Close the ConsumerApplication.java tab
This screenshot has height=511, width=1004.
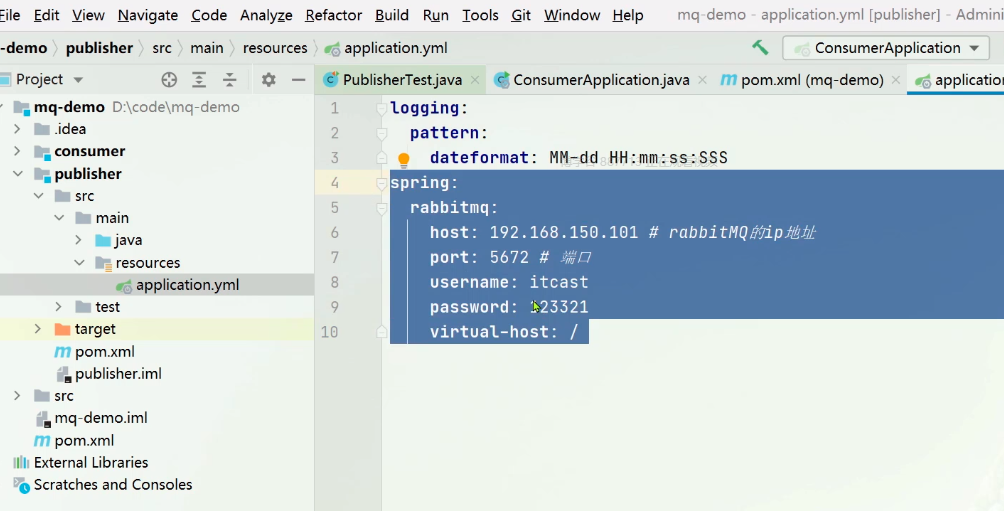coord(702,80)
